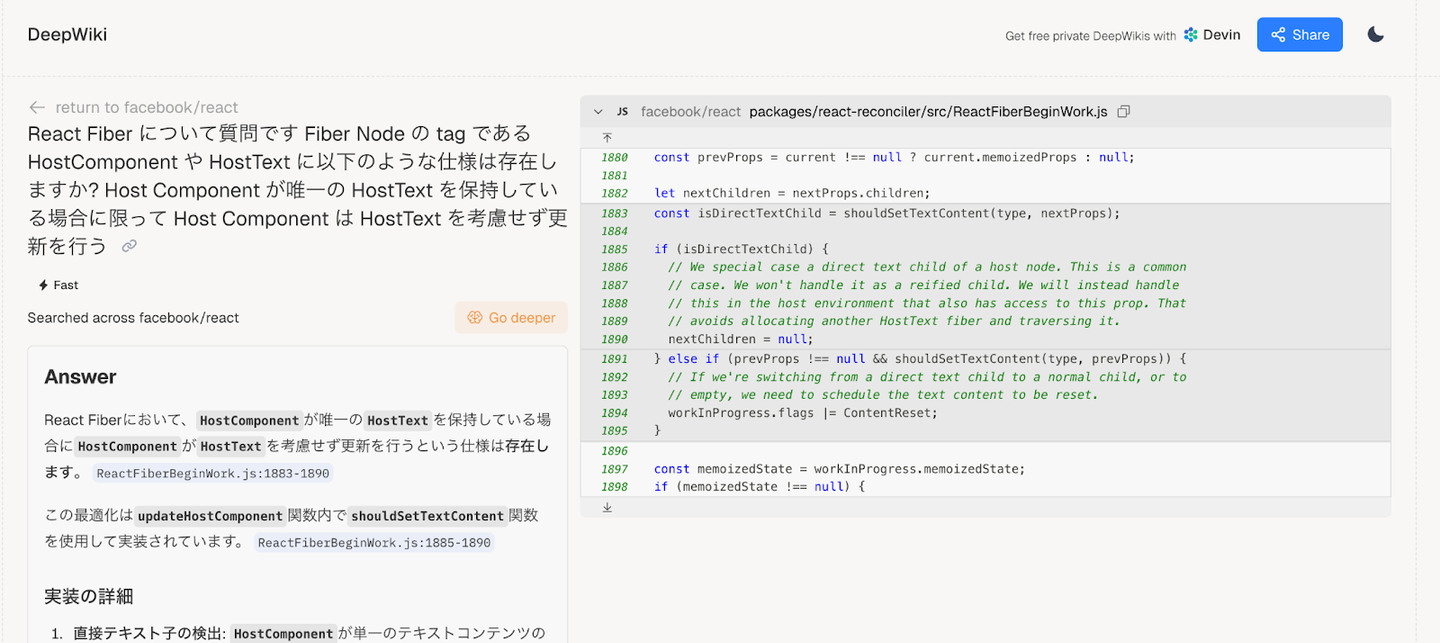Image resolution: width=1440 pixels, height=643 pixels.
Task: Open ReactFiberBeginWork.js:1883-1890 citation
Action: click(213, 474)
